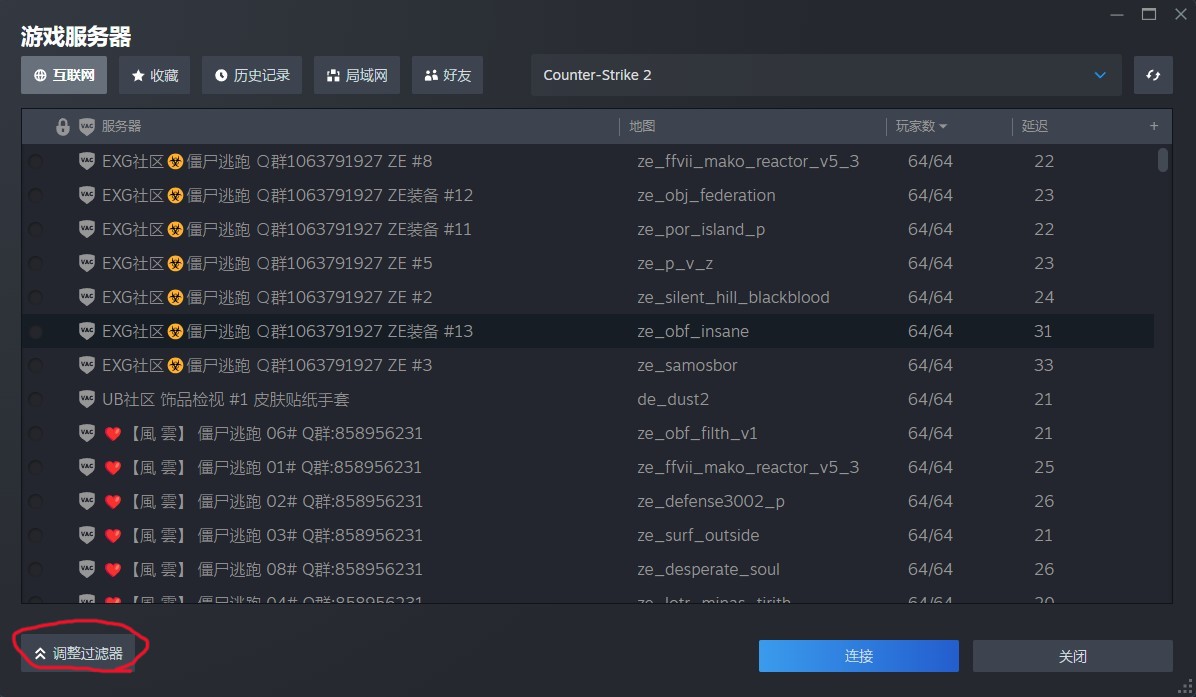Click biohazard icon on EXG ZE #8 row
Image resolution: width=1196 pixels, height=697 pixels.
pyautogui.click(x=176, y=162)
